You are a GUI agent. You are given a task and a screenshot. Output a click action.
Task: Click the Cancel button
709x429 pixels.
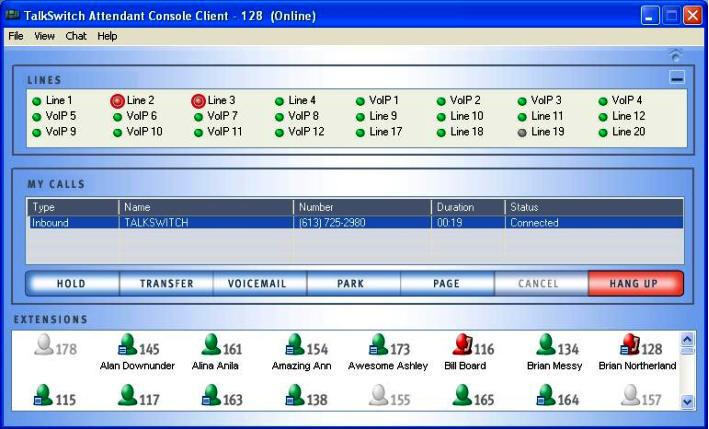(x=541, y=283)
